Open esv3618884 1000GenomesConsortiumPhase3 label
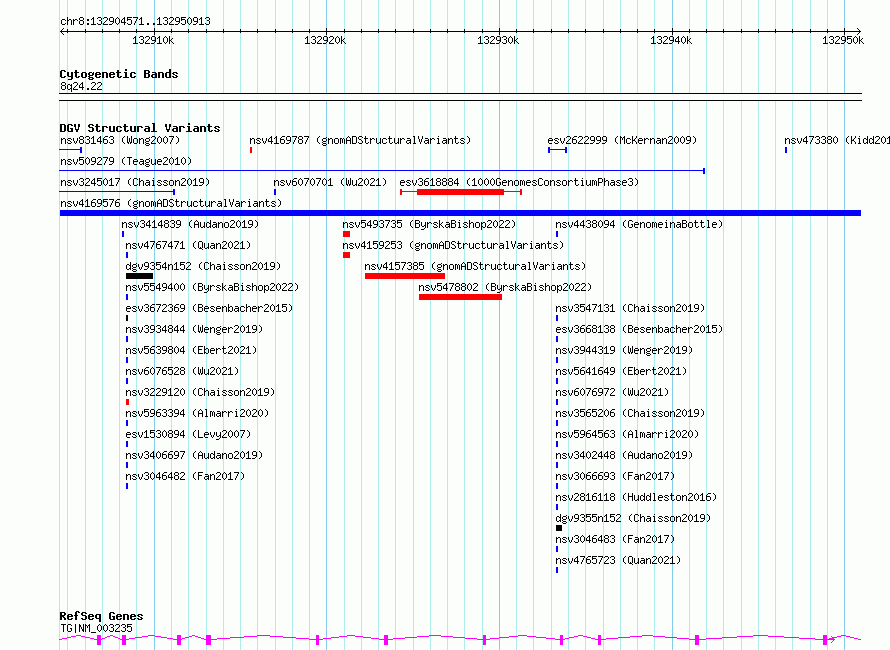 click(x=519, y=182)
